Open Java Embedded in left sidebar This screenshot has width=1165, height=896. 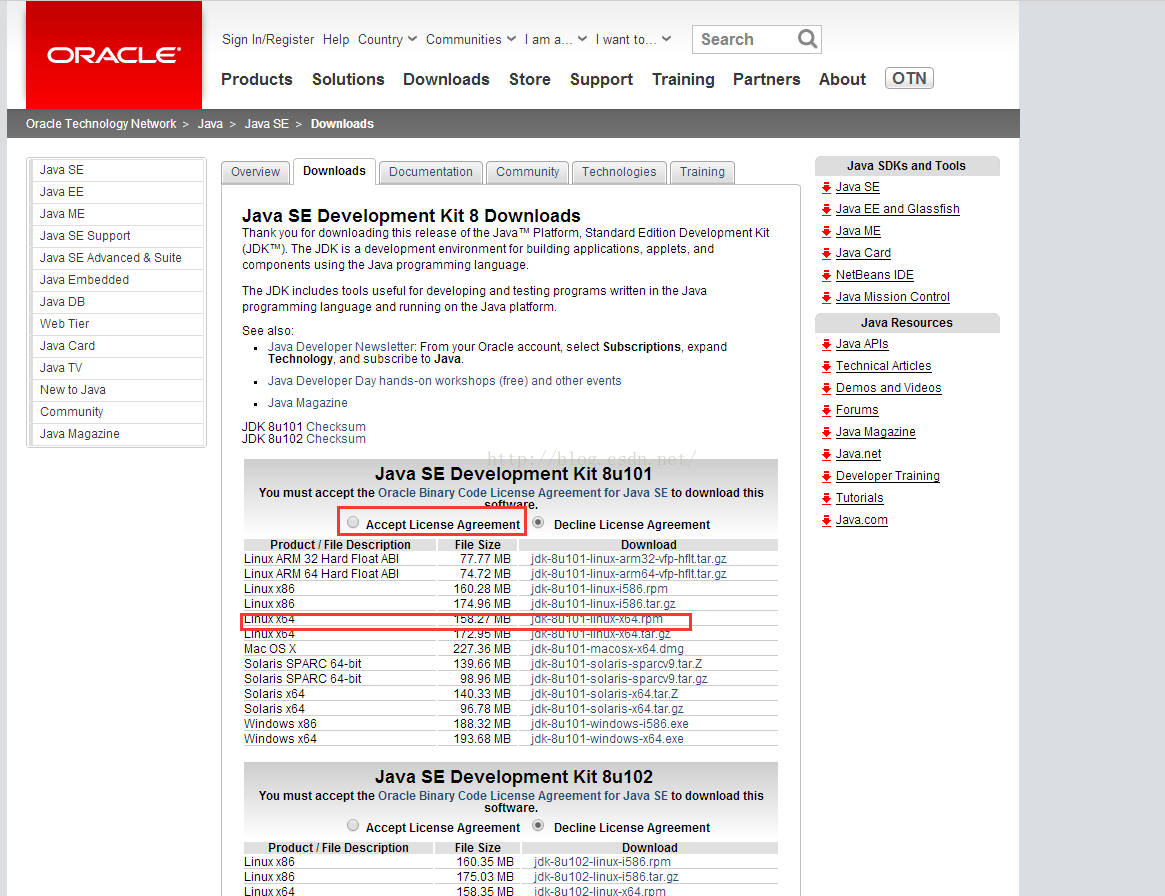pyautogui.click(x=117, y=280)
